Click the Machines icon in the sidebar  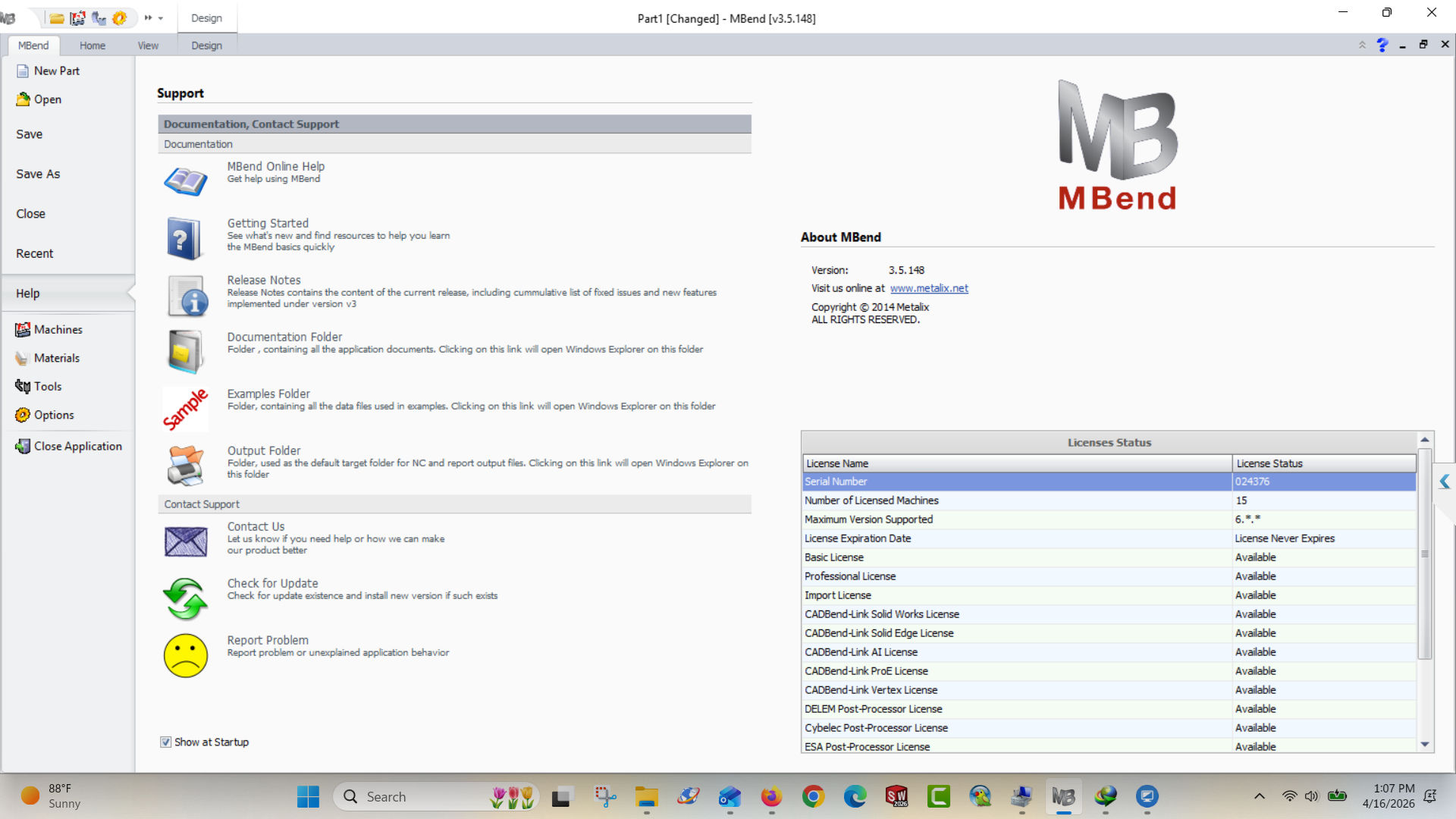click(x=23, y=330)
